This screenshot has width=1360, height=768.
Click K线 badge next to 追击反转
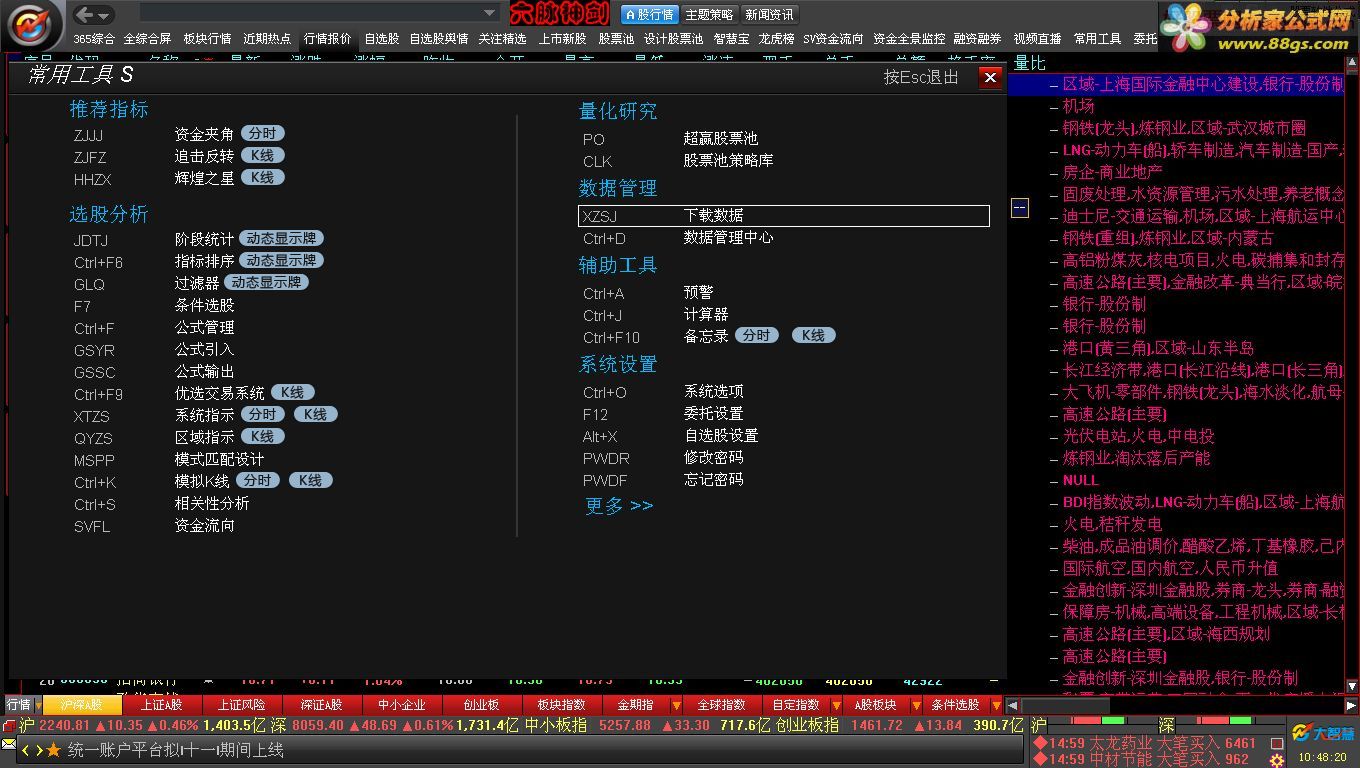coord(262,155)
